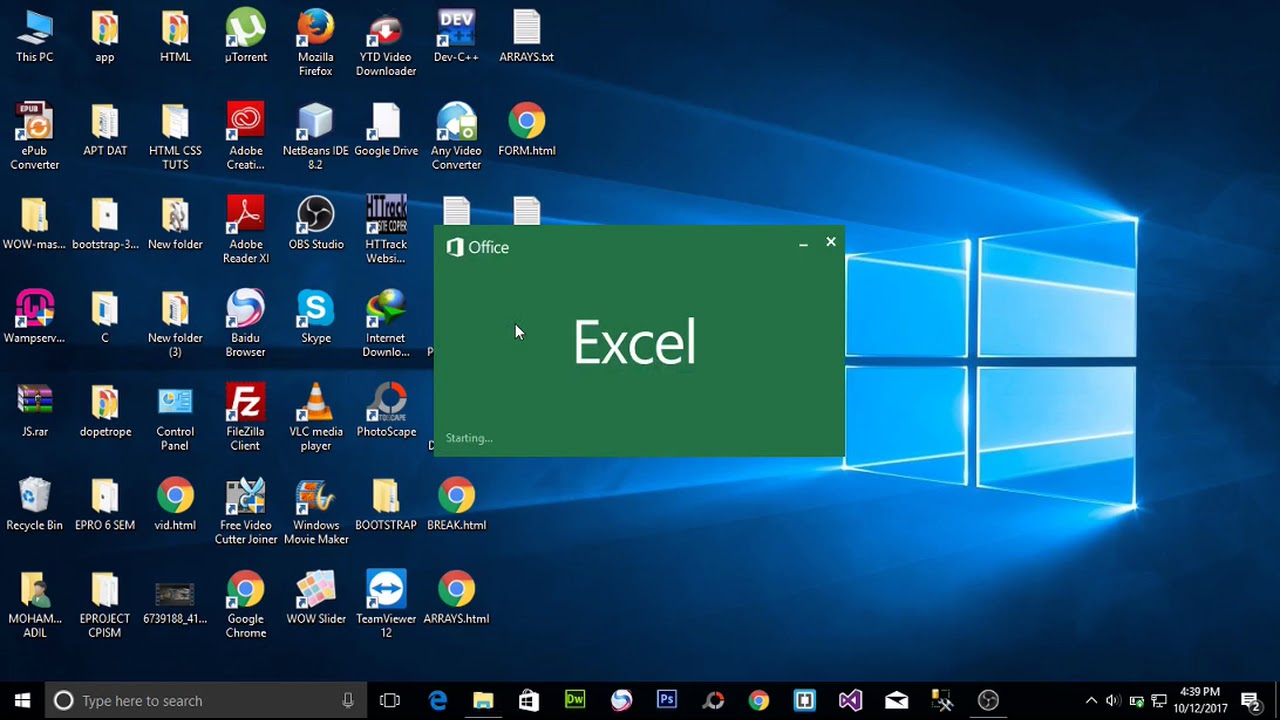This screenshot has height=720, width=1280.
Task: Open Mail app from taskbar
Action: pyautogui.click(x=896, y=700)
